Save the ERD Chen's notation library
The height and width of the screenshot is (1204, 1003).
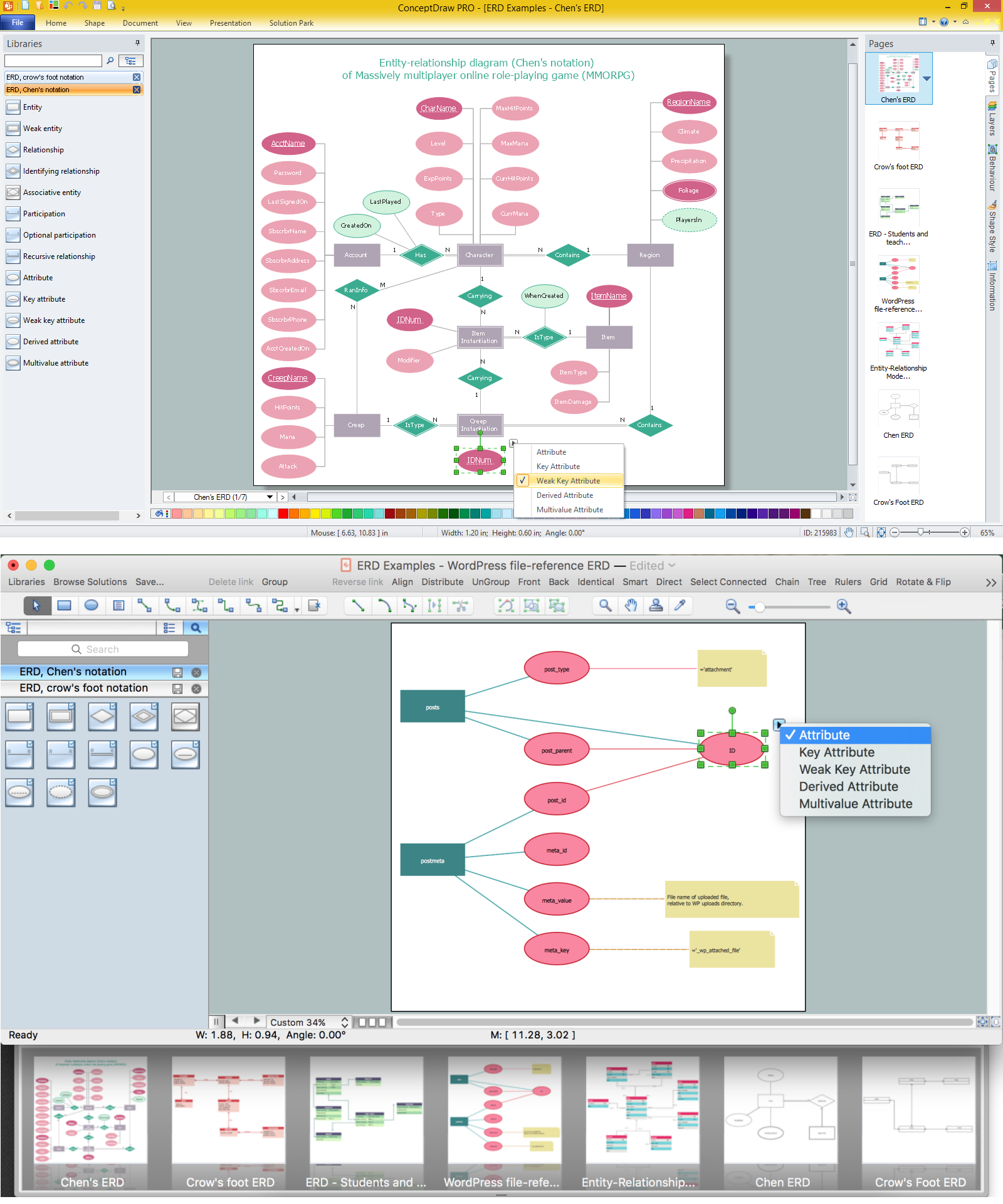(177, 672)
